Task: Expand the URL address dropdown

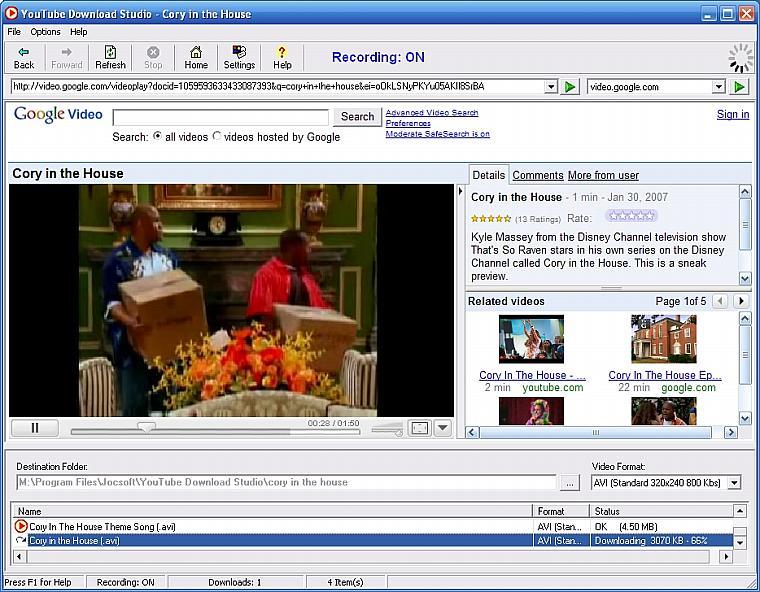Action: (x=551, y=87)
